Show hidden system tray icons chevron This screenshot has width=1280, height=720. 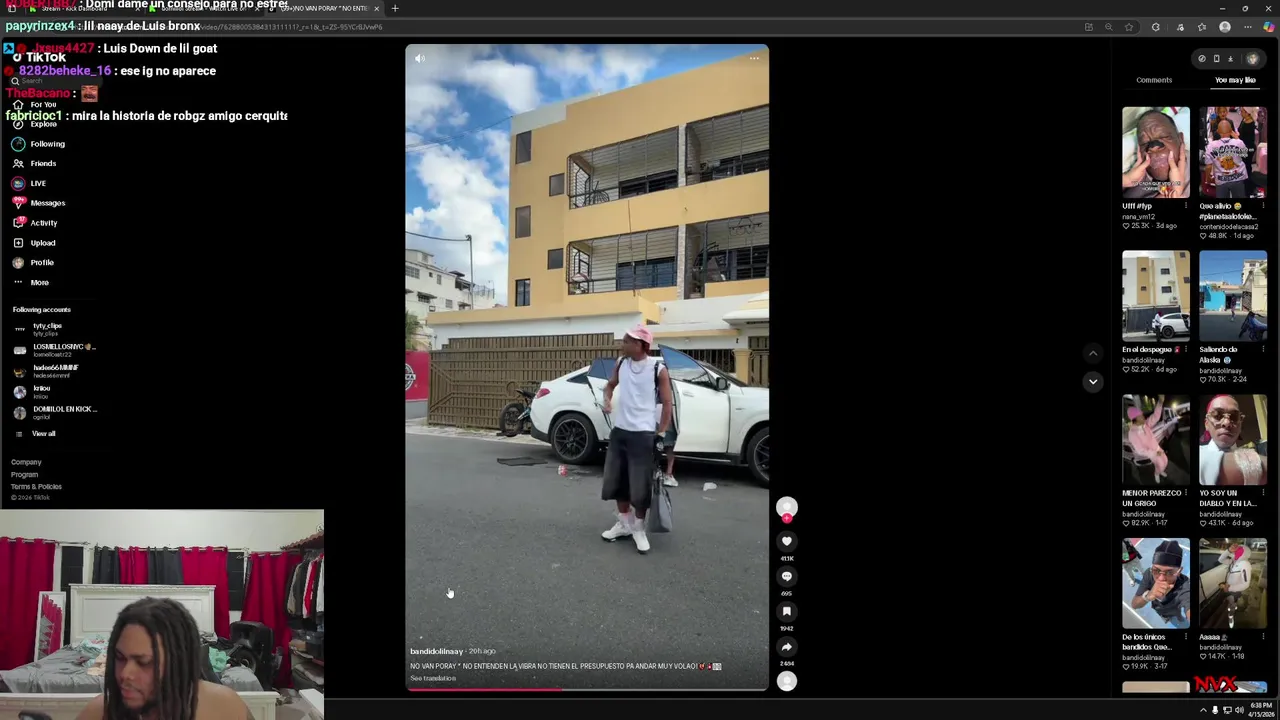click(x=1203, y=710)
